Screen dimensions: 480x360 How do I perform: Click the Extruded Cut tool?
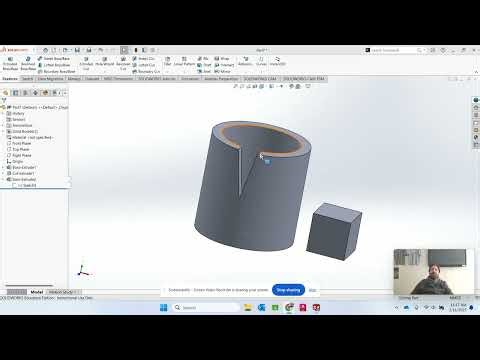tap(86, 63)
